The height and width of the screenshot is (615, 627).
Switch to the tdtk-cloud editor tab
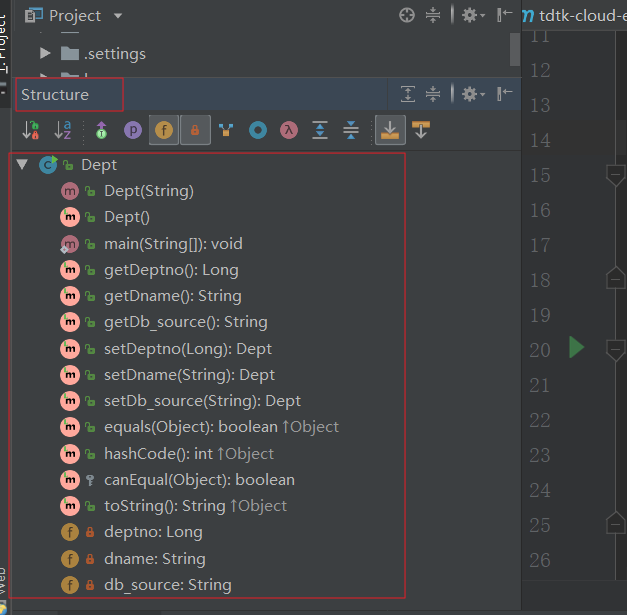pos(574,16)
